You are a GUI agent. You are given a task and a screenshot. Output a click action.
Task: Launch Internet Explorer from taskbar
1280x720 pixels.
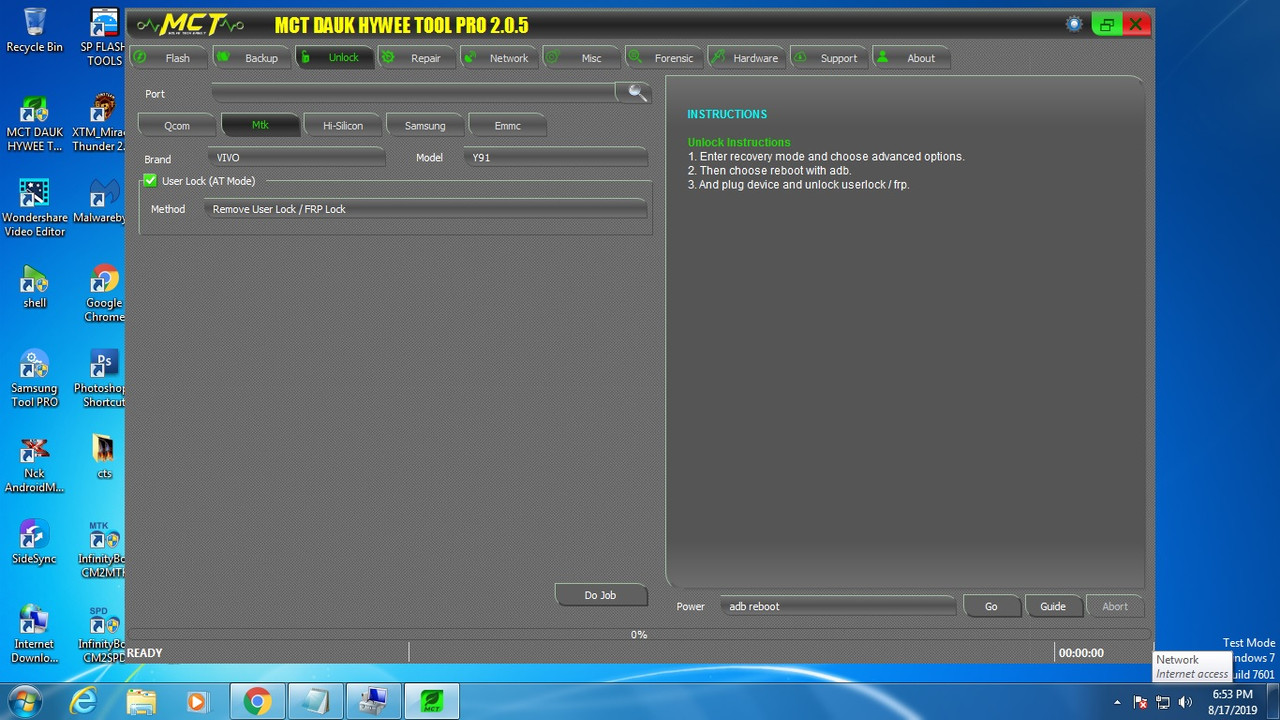(84, 701)
